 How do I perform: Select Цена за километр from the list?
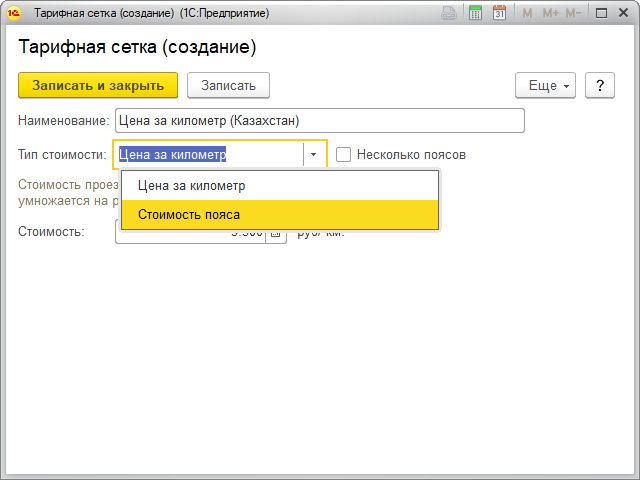coord(191,186)
